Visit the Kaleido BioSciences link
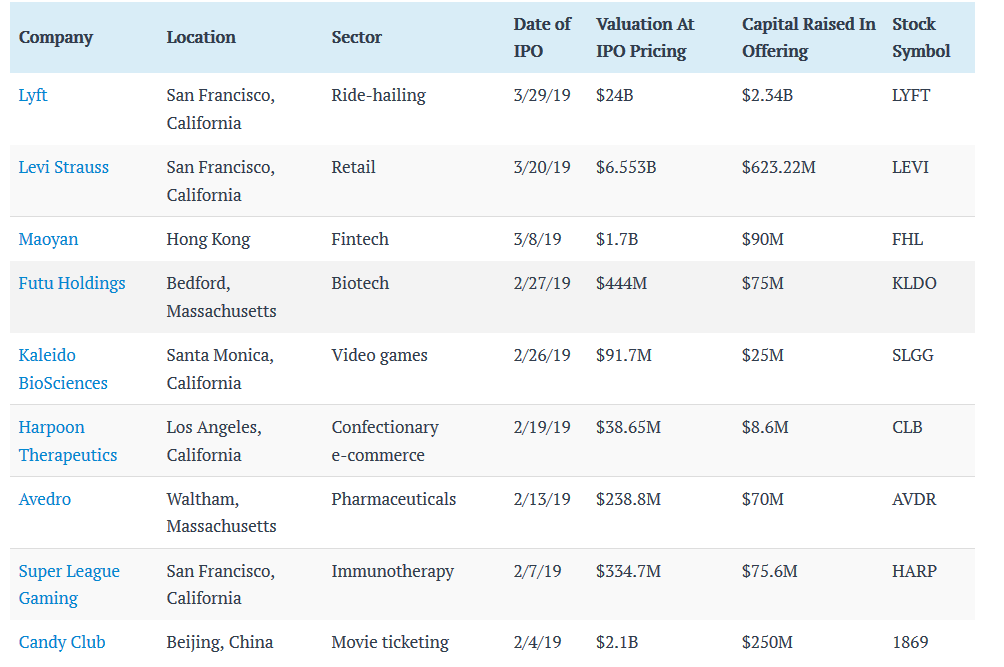The width and height of the screenshot is (1004, 667). click(x=63, y=369)
